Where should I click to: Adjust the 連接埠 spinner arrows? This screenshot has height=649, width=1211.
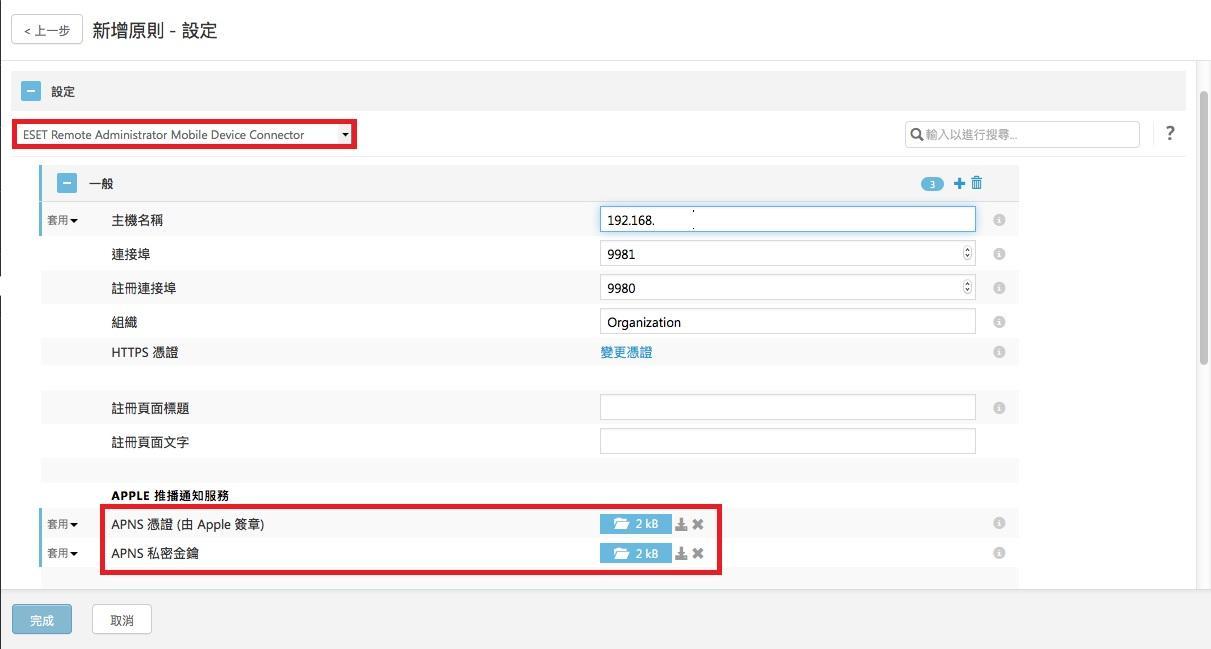pos(967,254)
